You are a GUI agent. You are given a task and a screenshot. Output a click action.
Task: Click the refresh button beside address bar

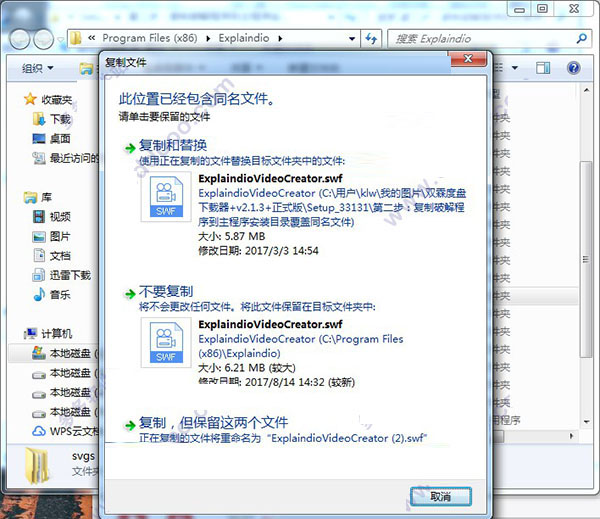point(371,39)
